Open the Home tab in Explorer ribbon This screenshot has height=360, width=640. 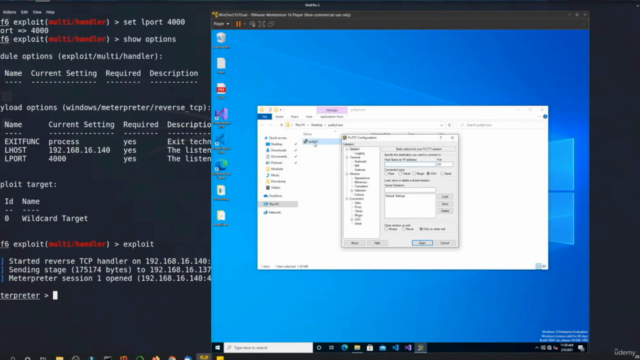[280, 117]
